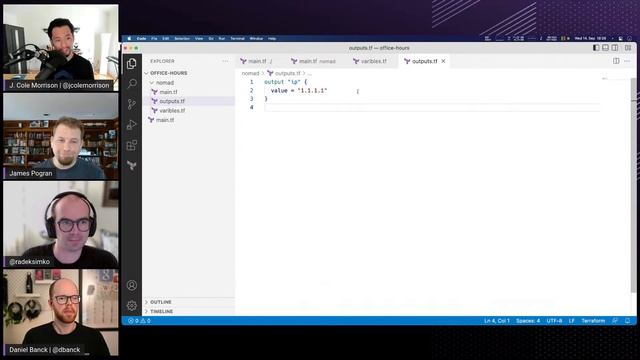This screenshot has height=360, width=640.
Task: Open the View menu
Action: tap(199, 38)
